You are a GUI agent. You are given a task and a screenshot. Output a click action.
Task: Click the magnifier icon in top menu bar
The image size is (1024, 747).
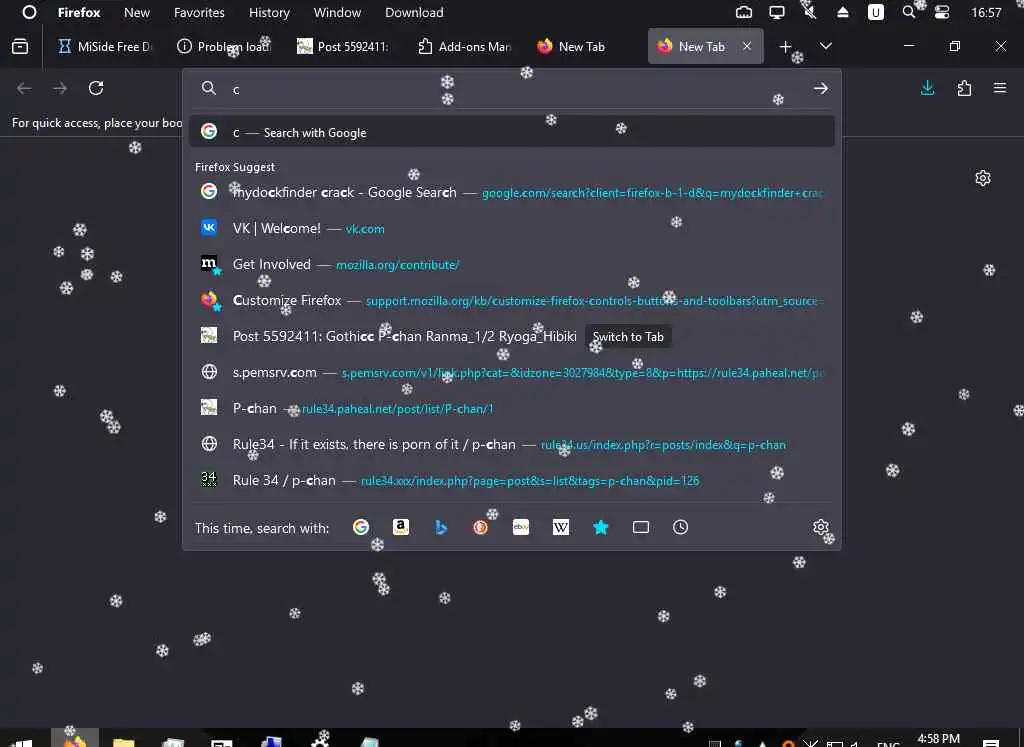point(908,12)
